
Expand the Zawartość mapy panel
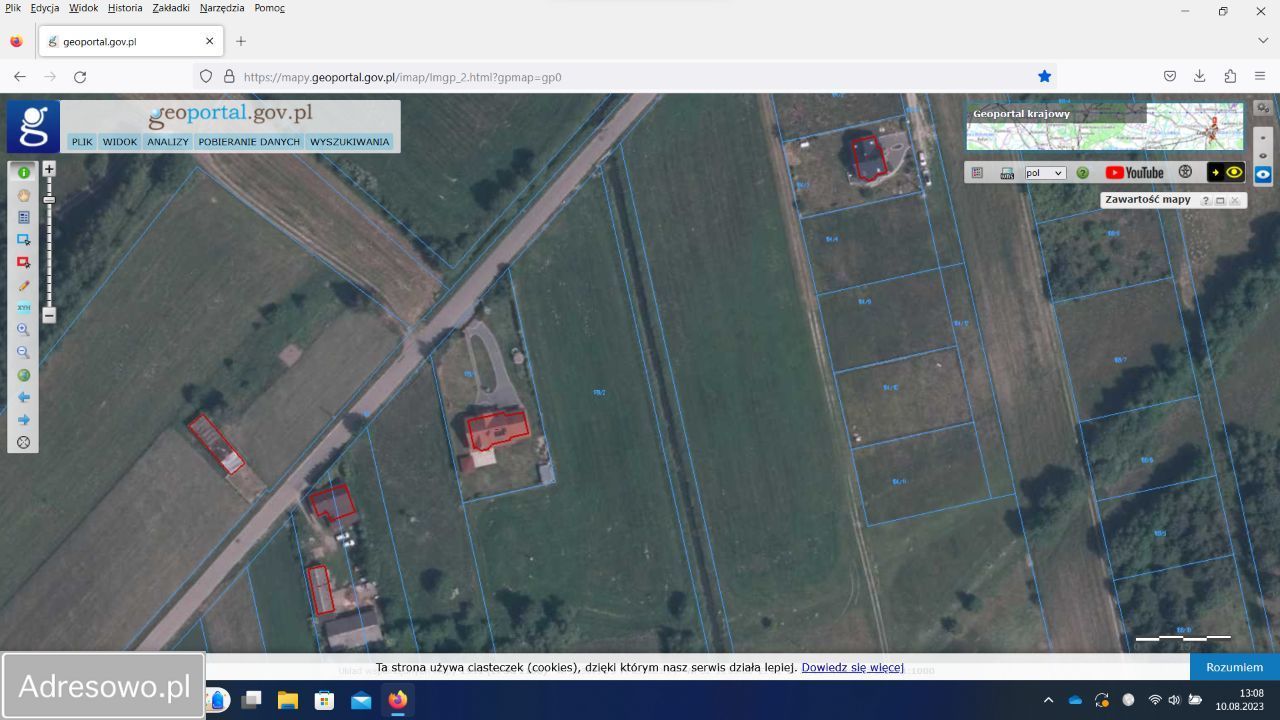pos(1220,200)
